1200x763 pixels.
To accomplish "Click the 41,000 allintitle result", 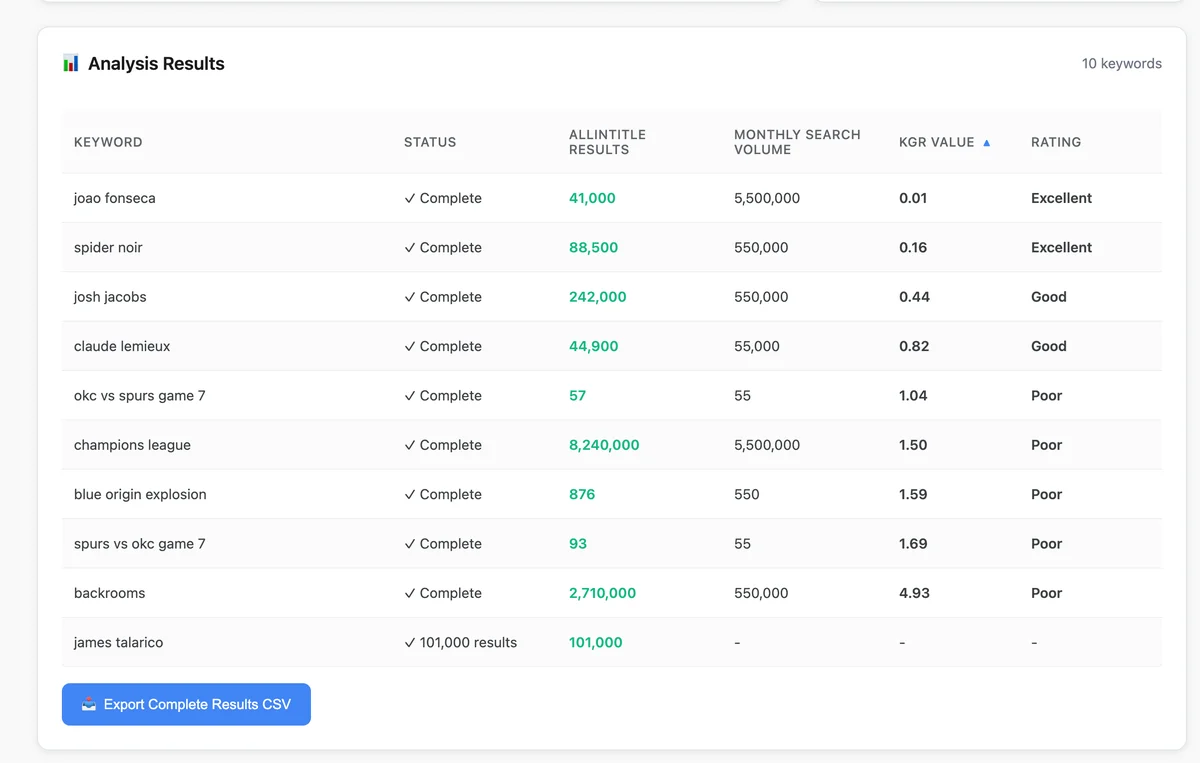I will (592, 198).
